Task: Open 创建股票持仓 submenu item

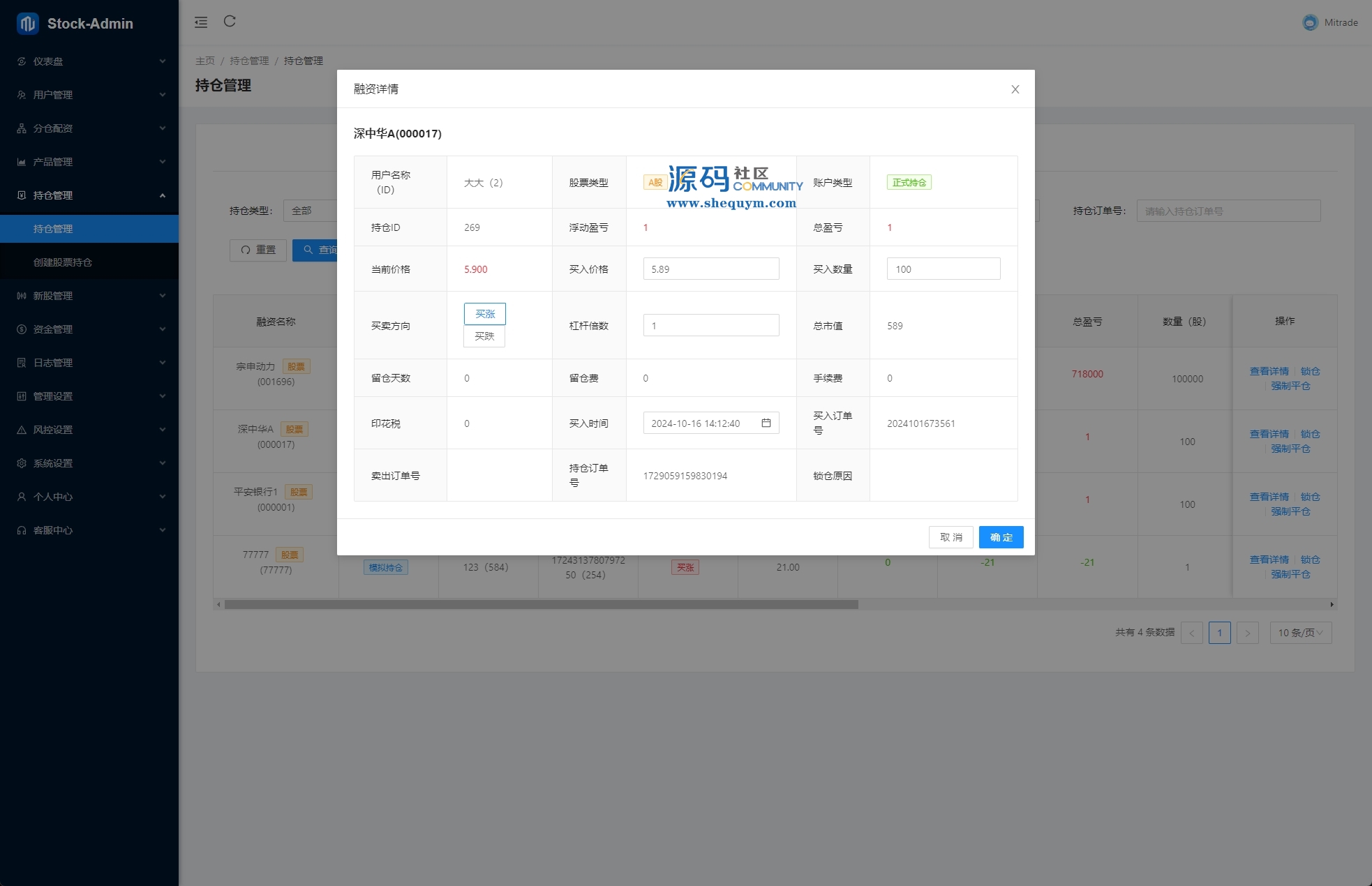Action: pyautogui.click(x=63, y=262)
